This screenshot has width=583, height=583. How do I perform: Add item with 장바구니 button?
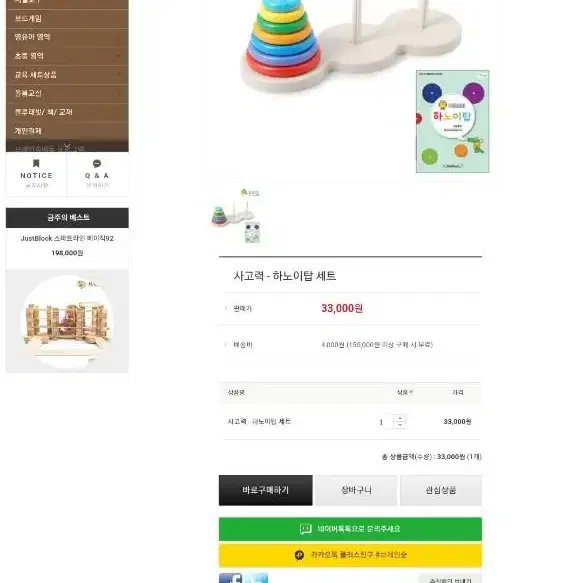click(x=356, y=490)
